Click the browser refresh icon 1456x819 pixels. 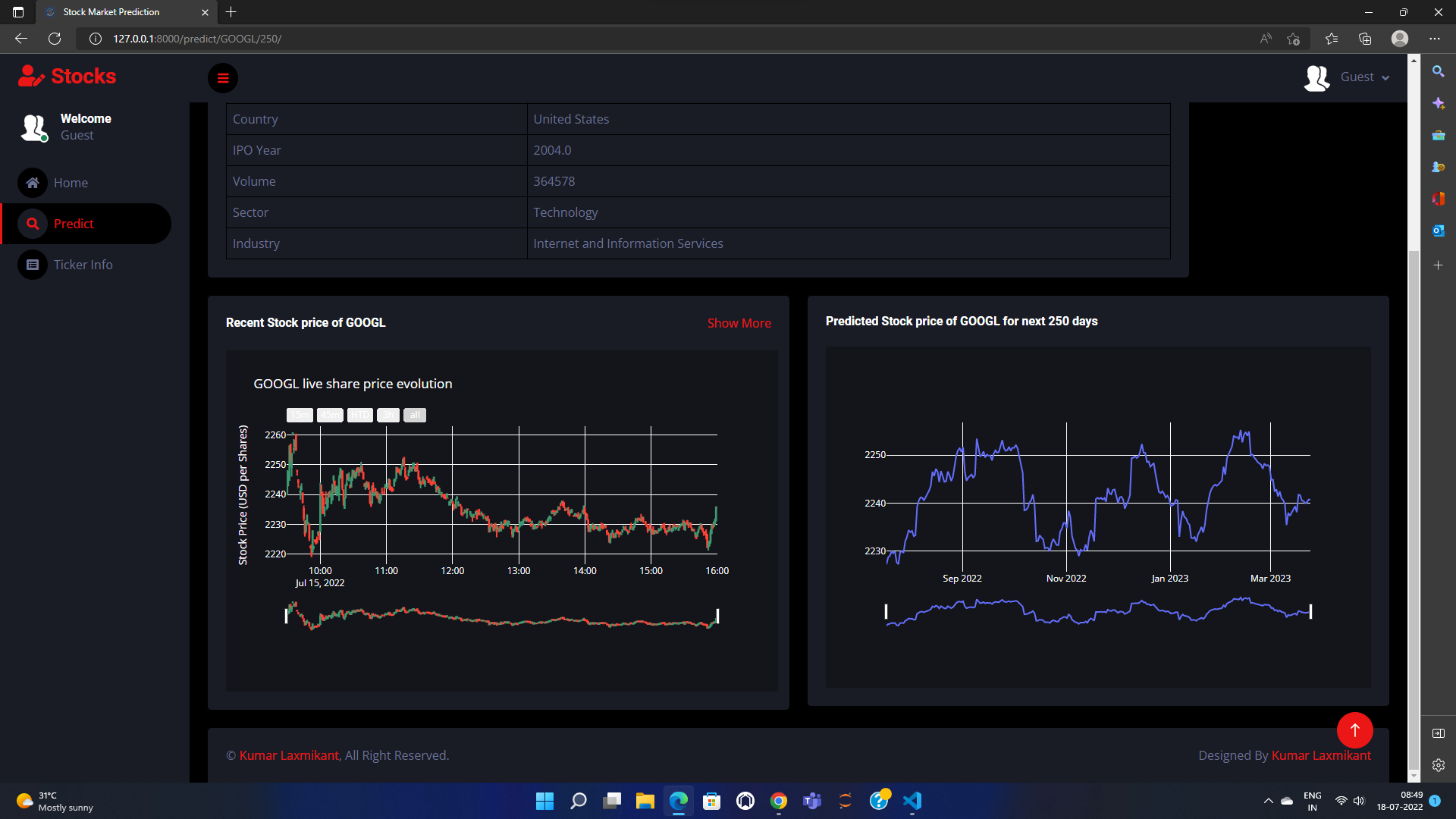tap(55, 39)
